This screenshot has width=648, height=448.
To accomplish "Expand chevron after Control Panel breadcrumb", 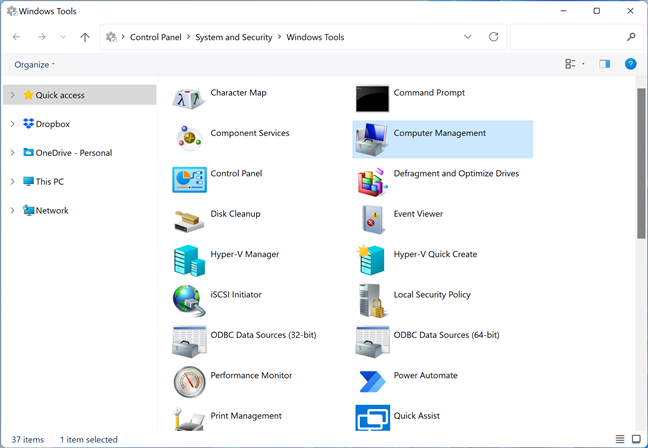I will coord(188,37).
